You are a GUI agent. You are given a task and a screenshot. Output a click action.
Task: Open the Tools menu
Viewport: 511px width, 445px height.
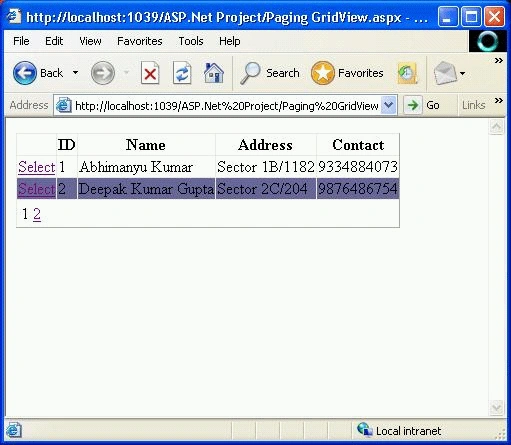click(191, 41)
